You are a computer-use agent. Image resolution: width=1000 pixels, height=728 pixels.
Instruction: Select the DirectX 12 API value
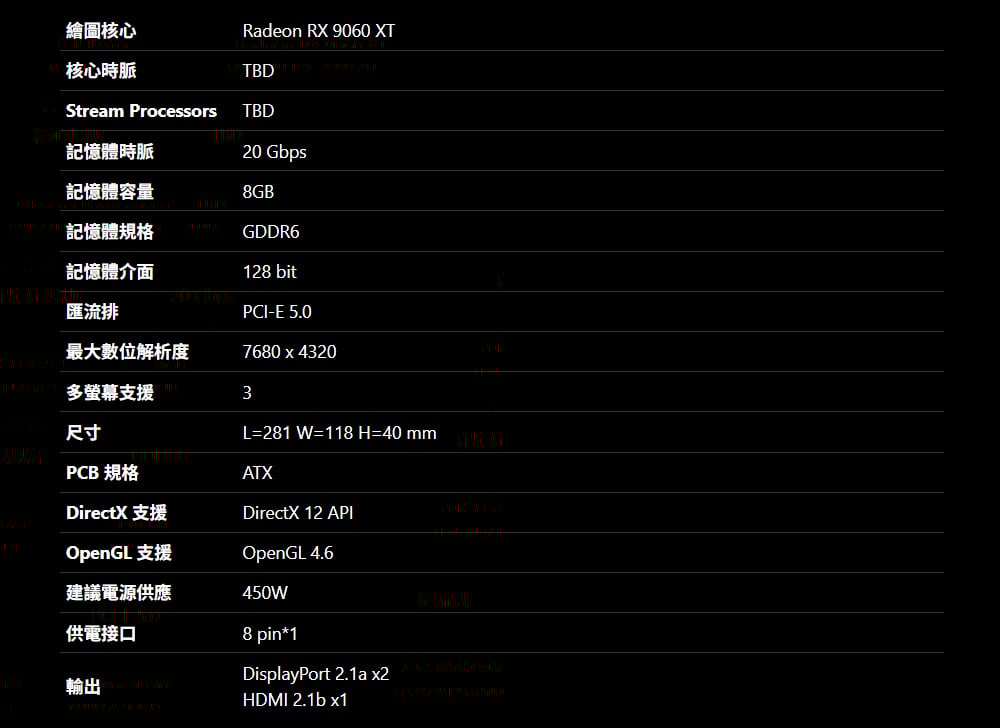pyautogui.click(x=297, y=513)
